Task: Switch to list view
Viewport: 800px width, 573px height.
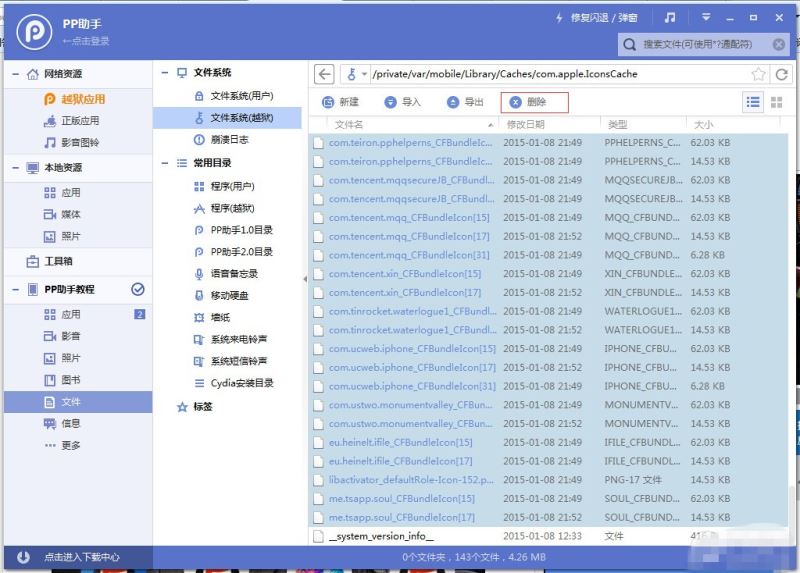Action: (x=753, y=103)
